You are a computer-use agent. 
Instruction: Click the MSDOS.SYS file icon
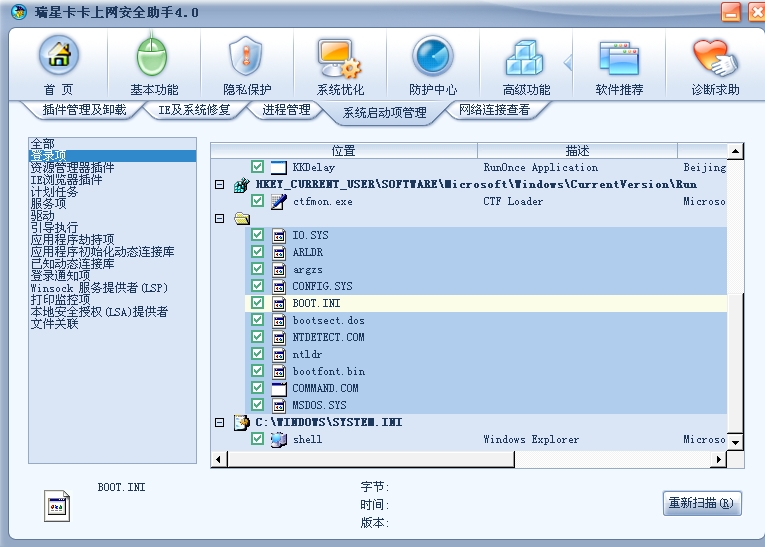coord(279,405)
